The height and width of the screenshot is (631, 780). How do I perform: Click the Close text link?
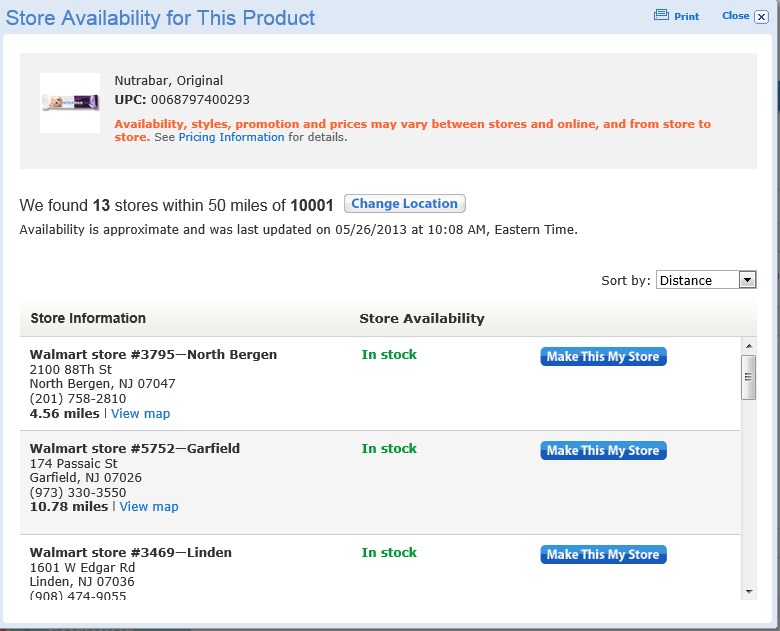tap(735, 16)
